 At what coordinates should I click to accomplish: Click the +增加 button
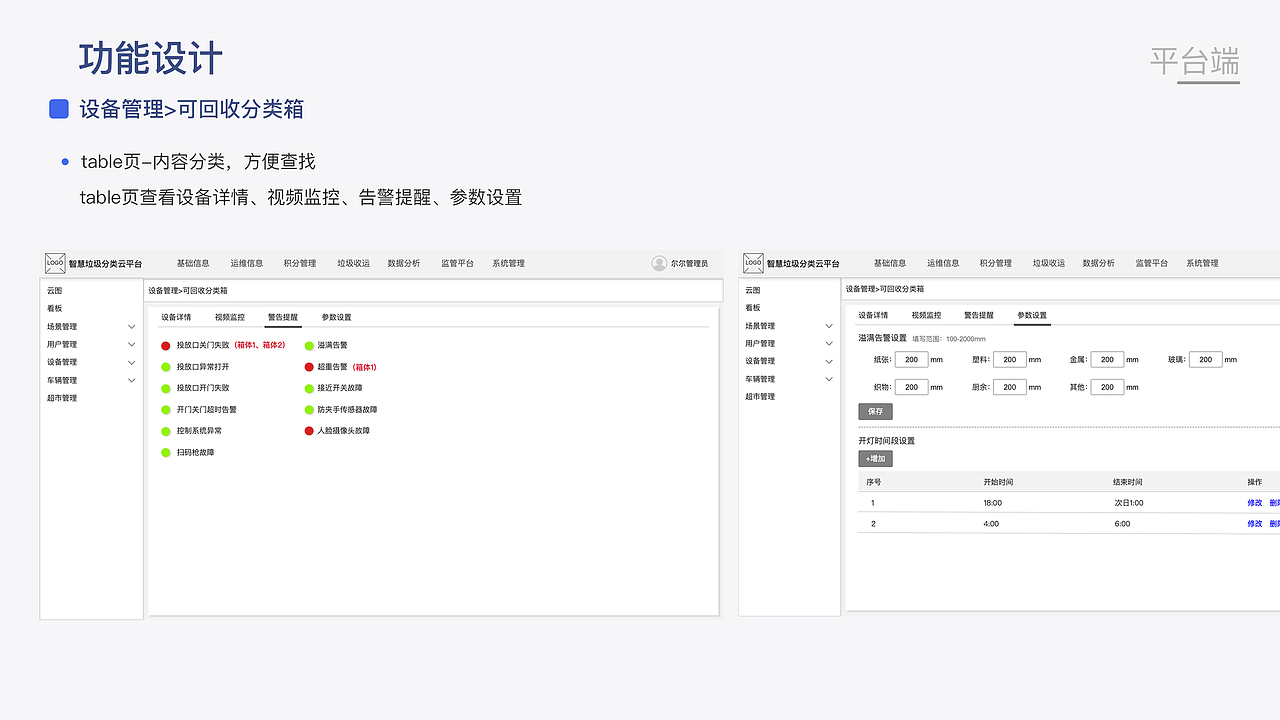click(x=875, y=459)
